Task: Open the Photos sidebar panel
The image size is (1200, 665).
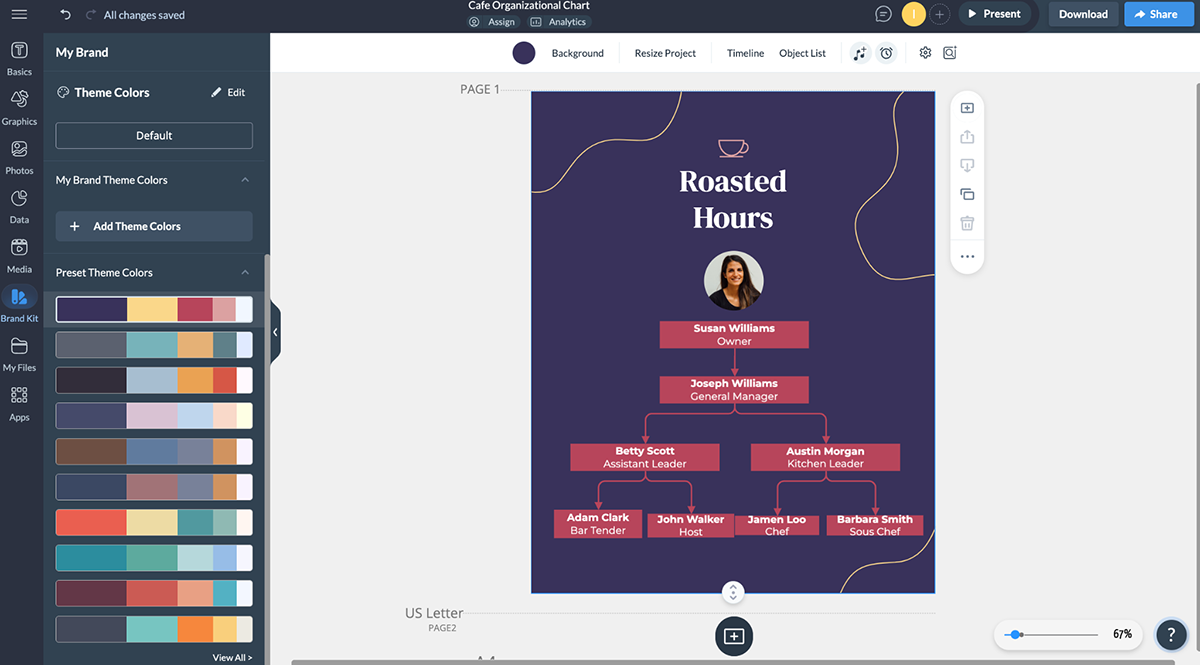Action: click(19, 157)
